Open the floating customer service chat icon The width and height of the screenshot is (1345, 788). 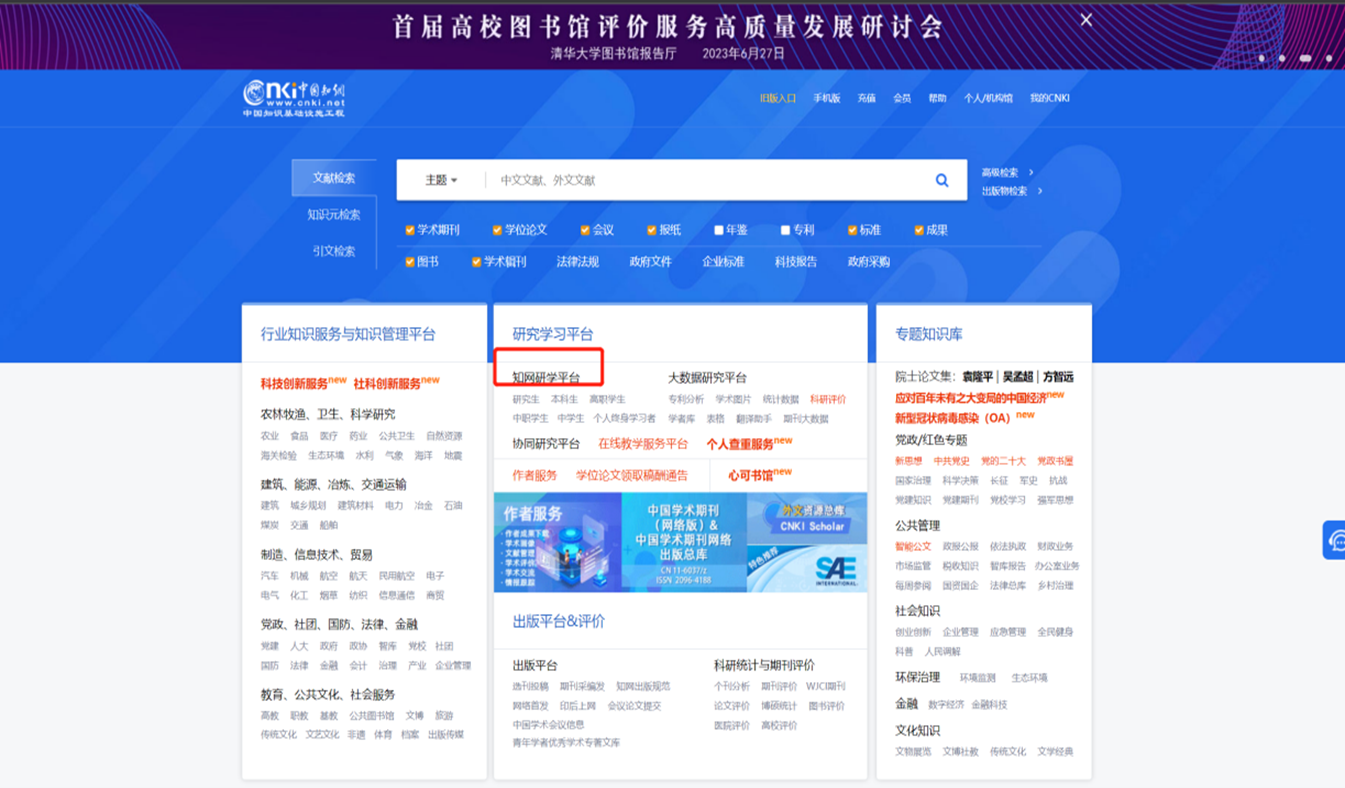[1335, 541]
